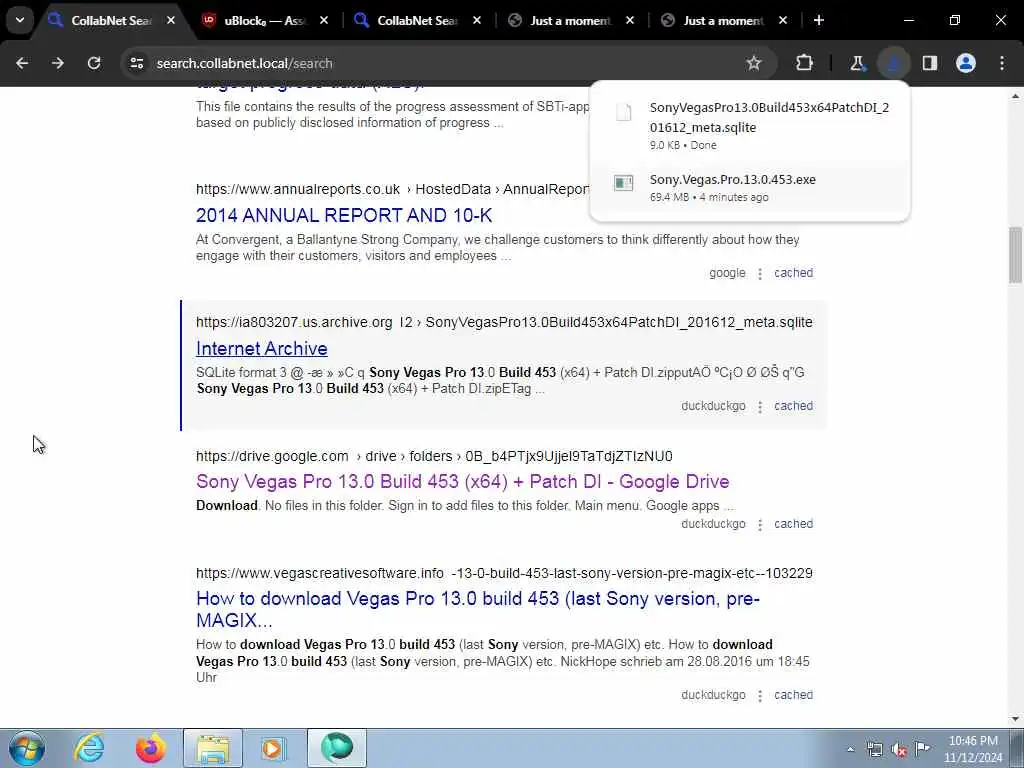Close the last Just a moment tab

pos(783,20)
